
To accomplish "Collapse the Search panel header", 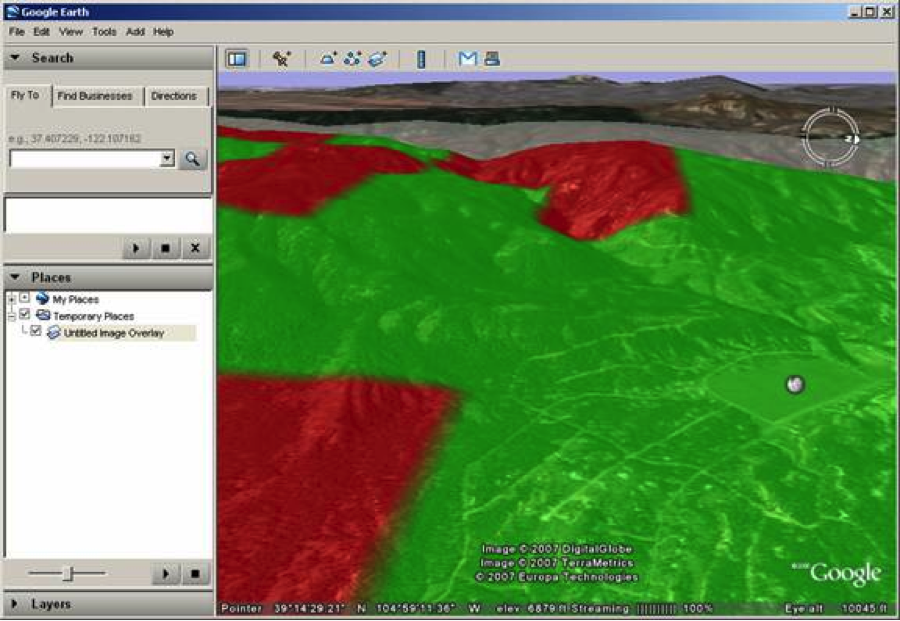I will click(16, 58).
